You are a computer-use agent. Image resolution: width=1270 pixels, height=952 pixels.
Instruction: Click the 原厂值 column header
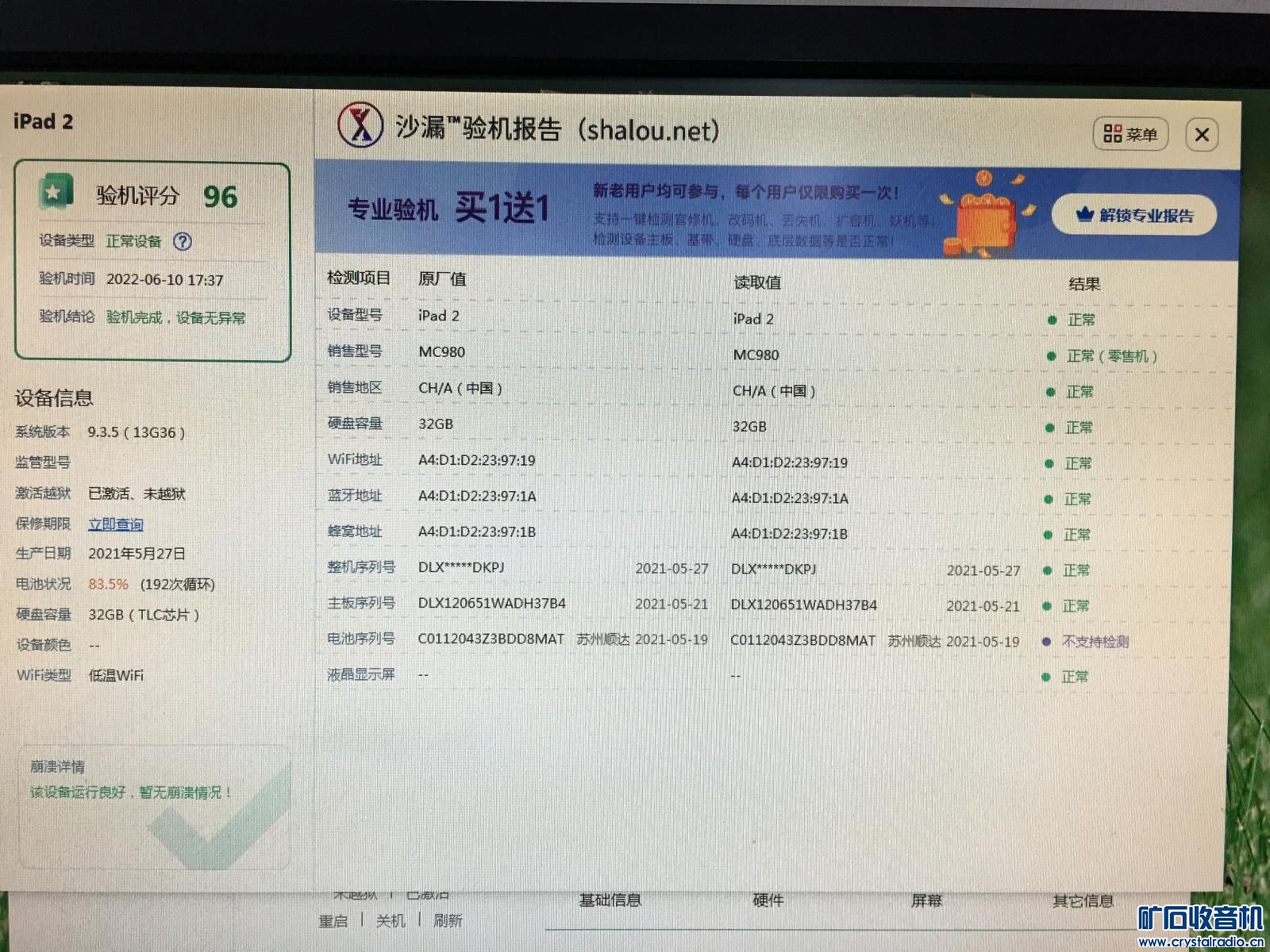(x=442, y=279)
